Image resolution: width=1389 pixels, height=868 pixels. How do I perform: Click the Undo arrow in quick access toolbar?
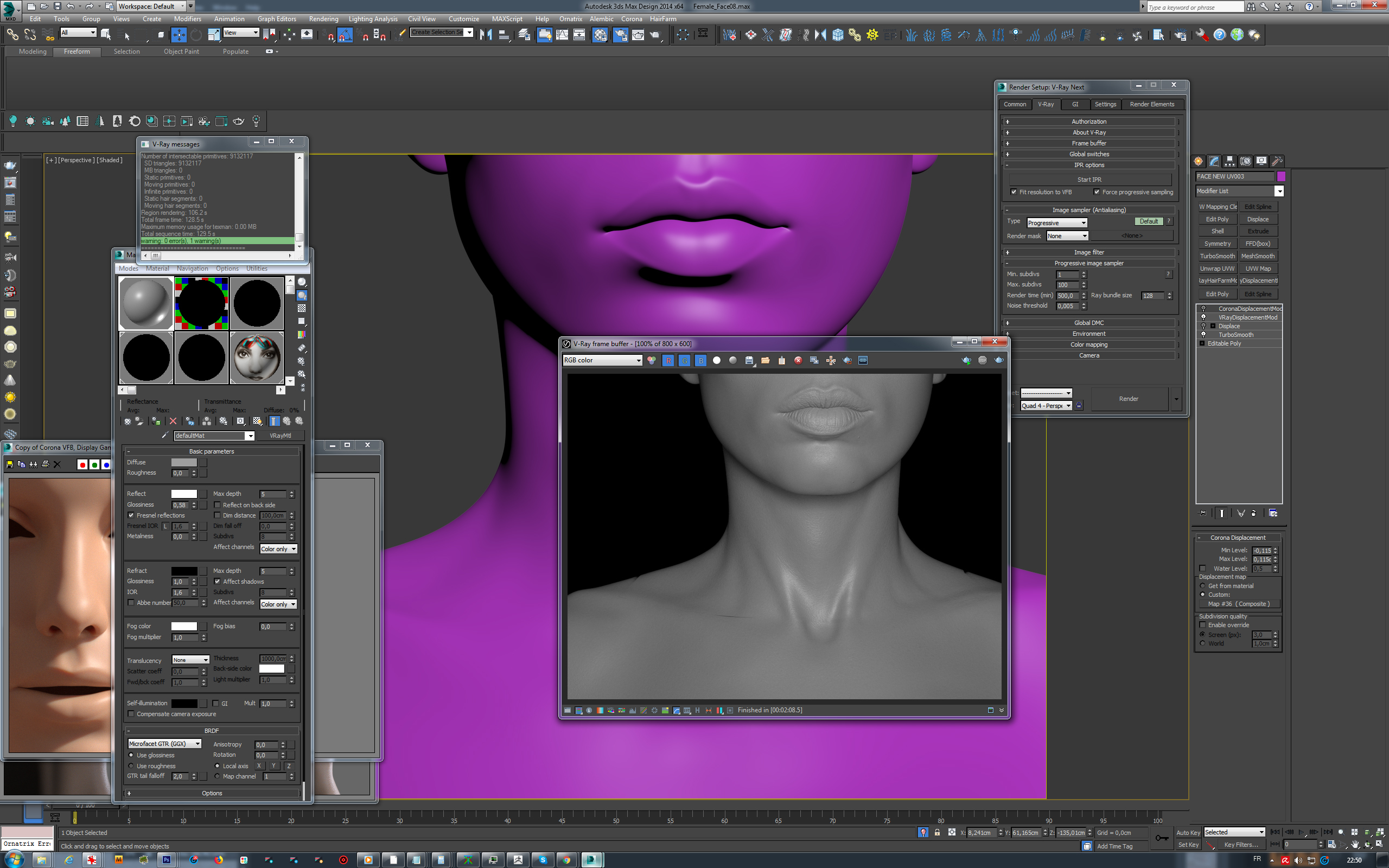click(71, 7)
